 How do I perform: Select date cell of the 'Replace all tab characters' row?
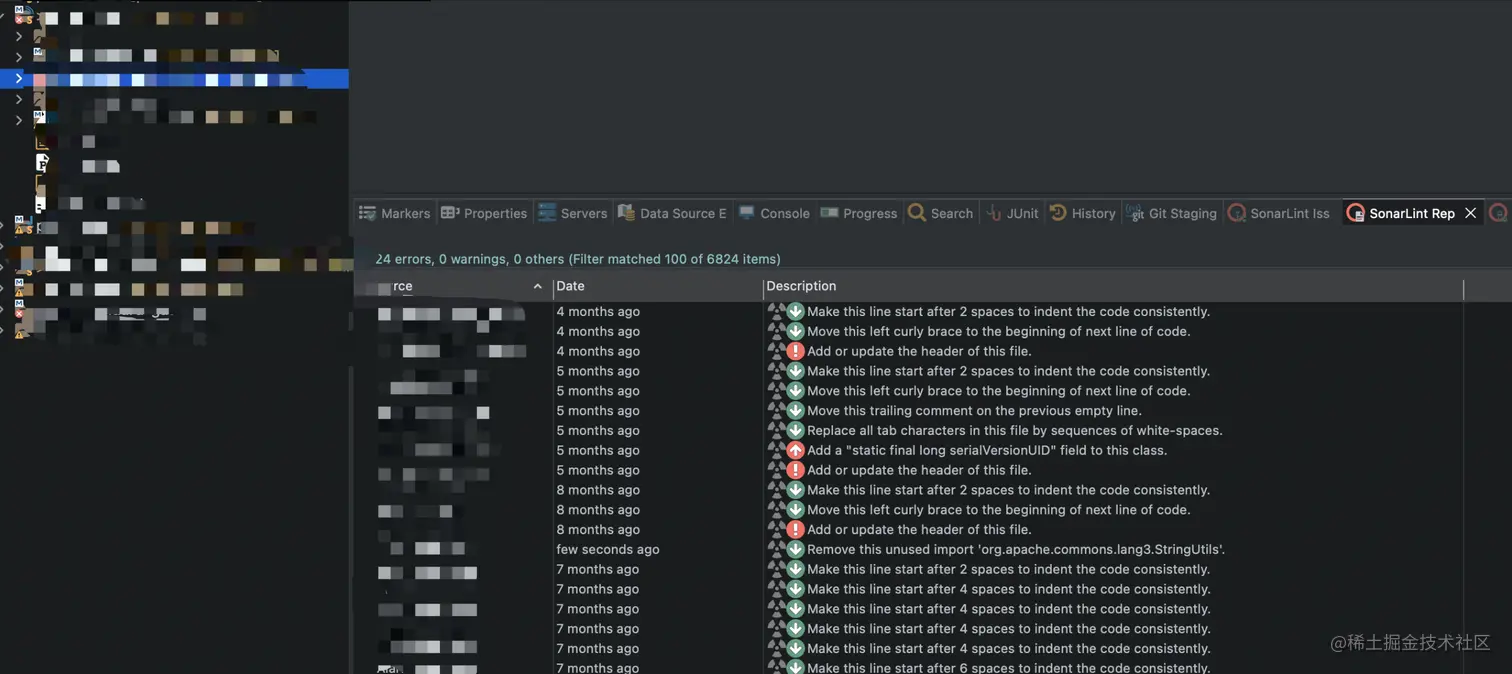(598, 430)
